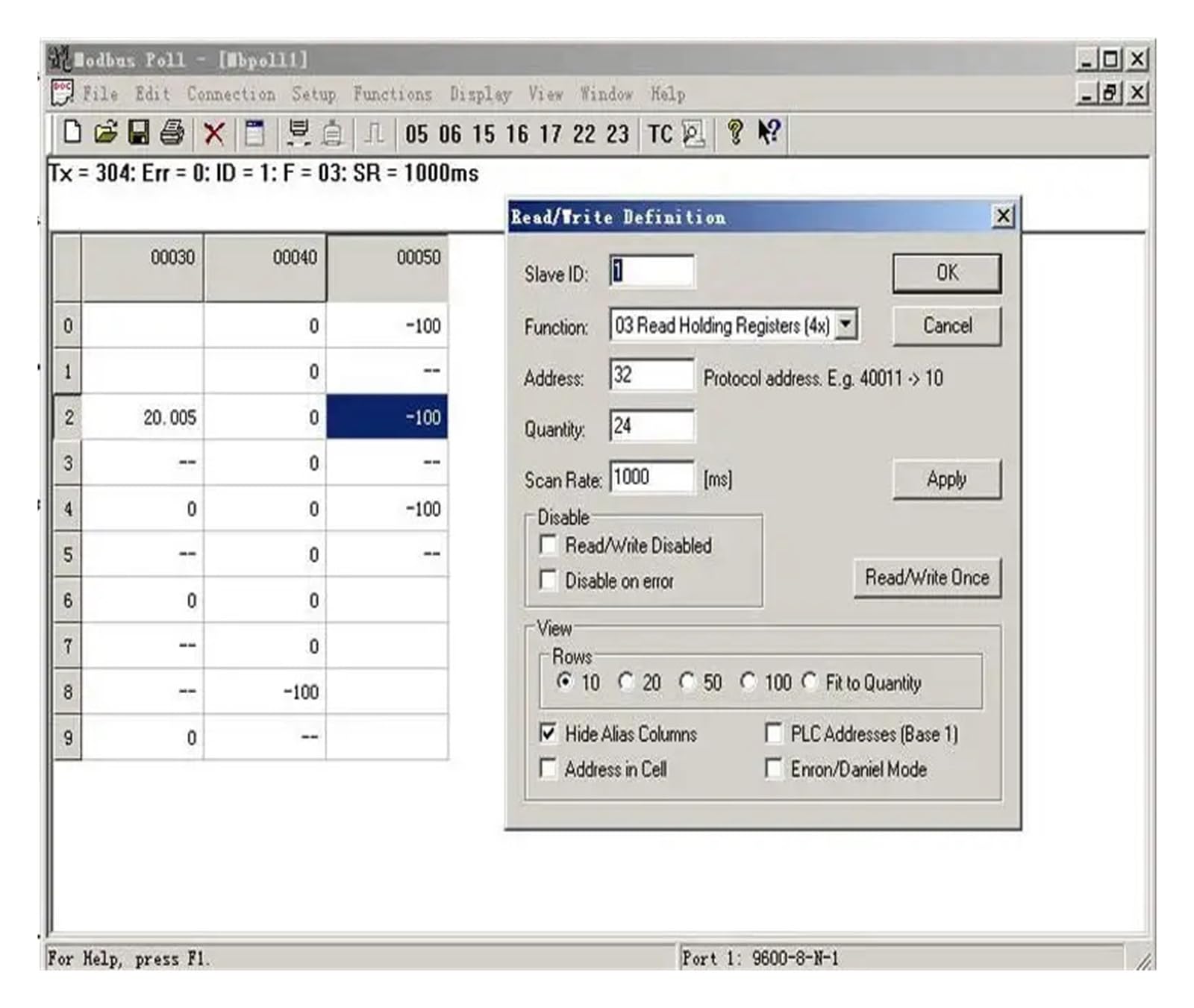The image size is (1194, 1008).
Task: Enable the Read/Write Disabled checkbox
Action: (548, 545)
